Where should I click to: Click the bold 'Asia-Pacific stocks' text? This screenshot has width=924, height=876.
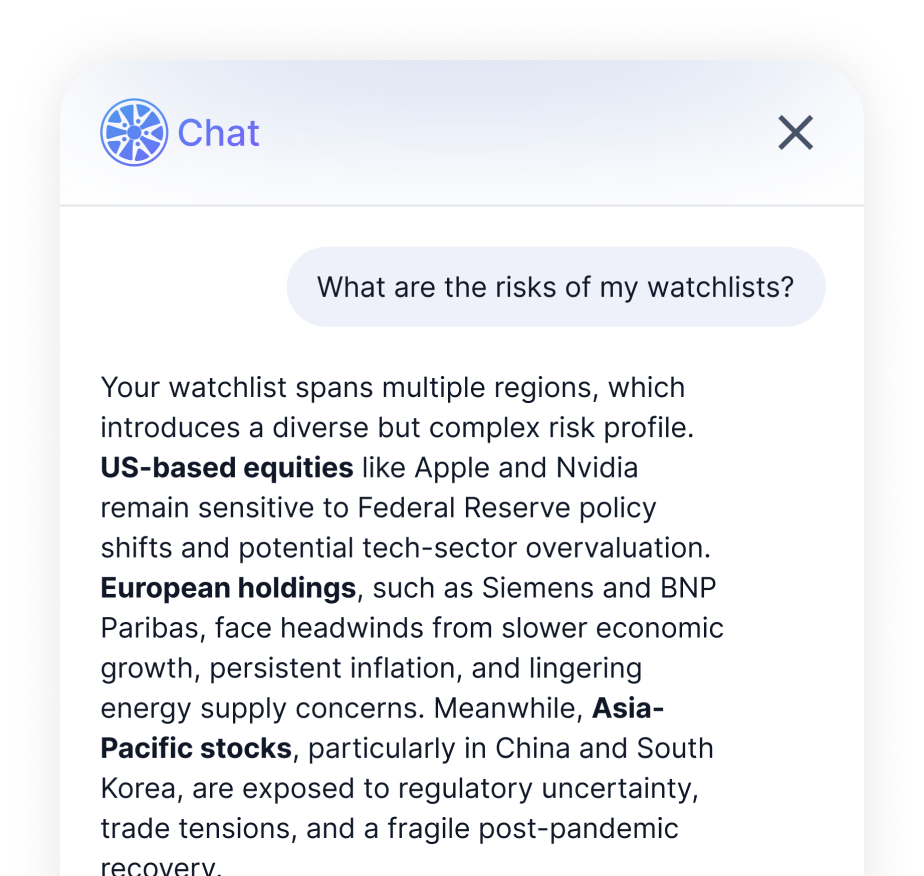[196, 748]
